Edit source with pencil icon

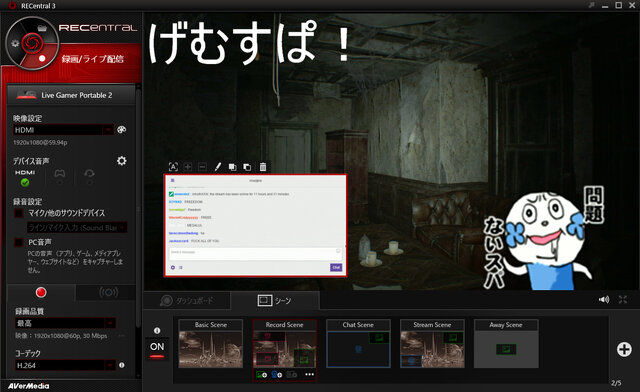218,167
